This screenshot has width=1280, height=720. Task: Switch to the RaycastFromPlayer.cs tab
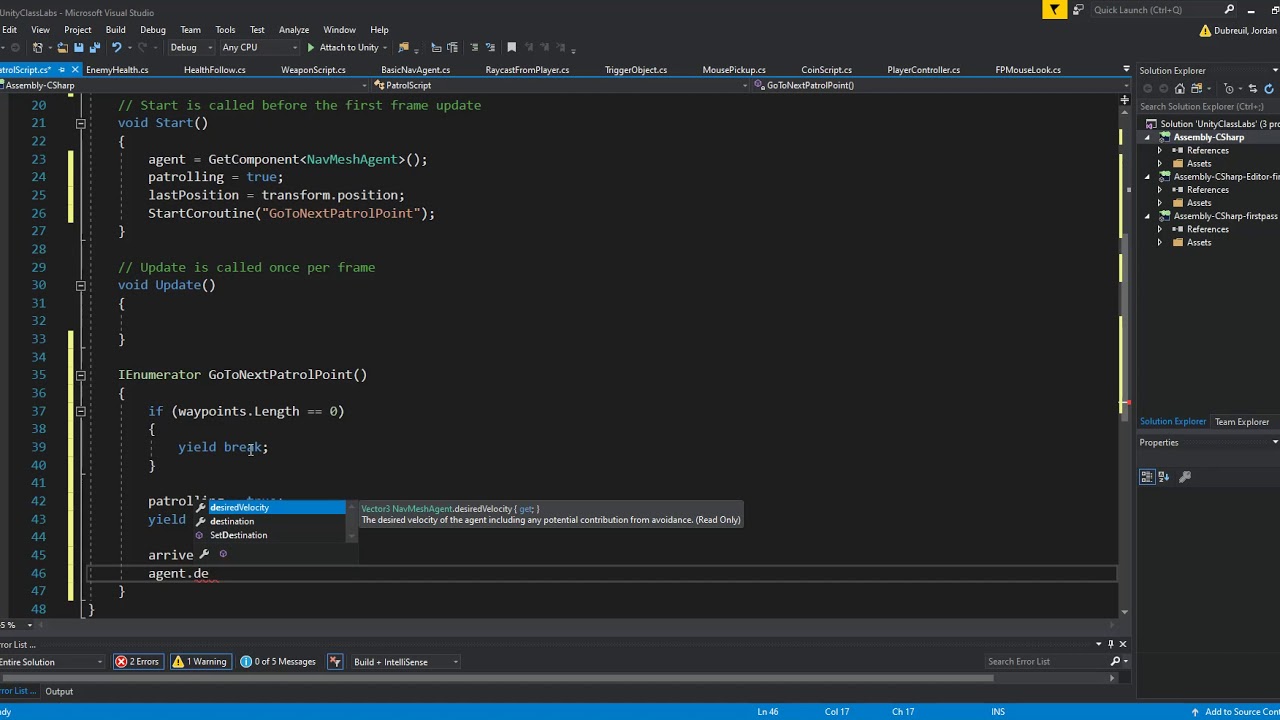tap(527, 70)
